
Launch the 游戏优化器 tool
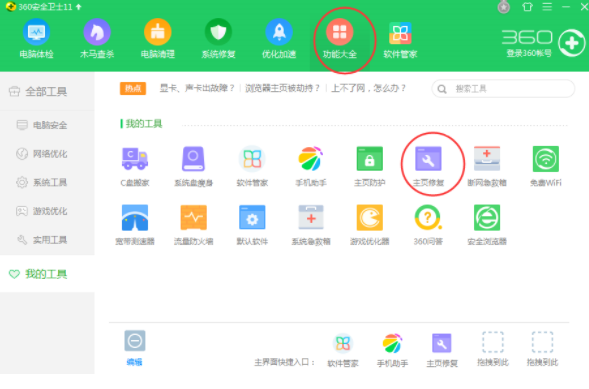pyautogui.click(x=369, y=225)
